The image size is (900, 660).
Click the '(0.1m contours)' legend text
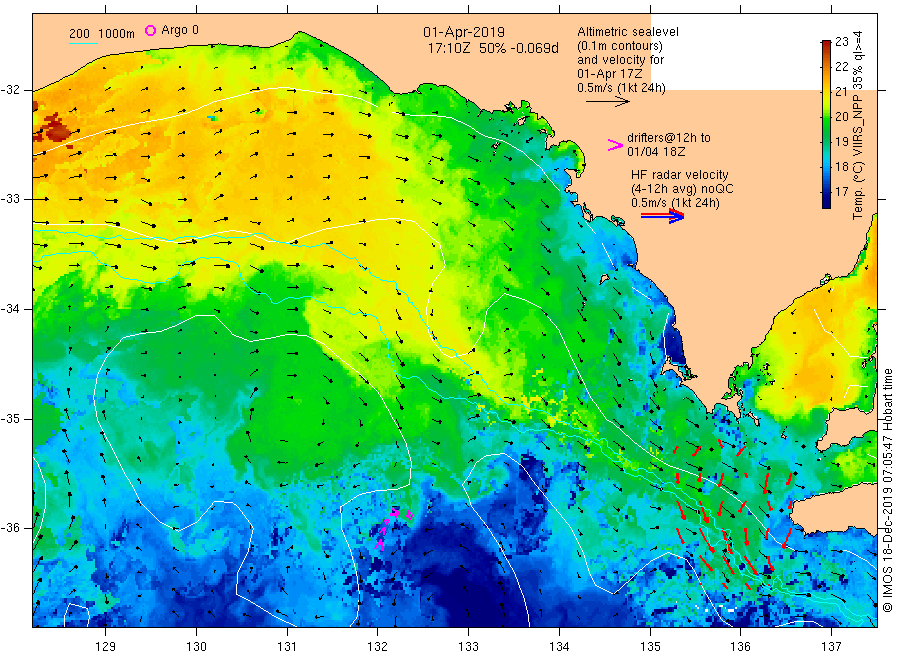(620, 46)
